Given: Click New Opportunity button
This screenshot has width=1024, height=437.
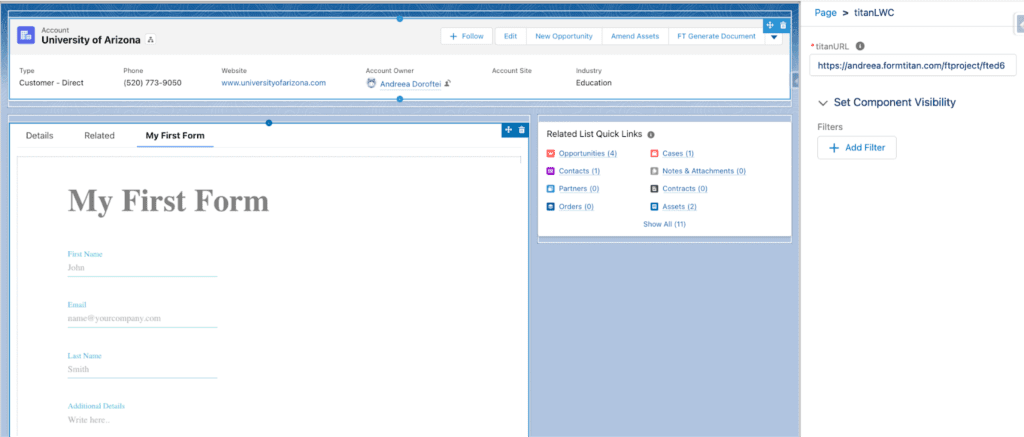Looking at the screenshot, I should (564, 37).
